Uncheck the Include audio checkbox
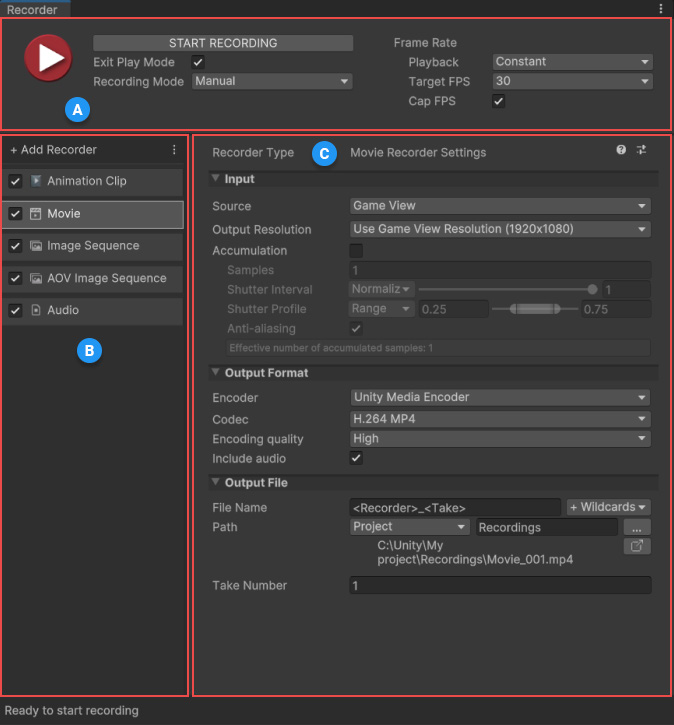674x725 pixels. tap(356, 458)
